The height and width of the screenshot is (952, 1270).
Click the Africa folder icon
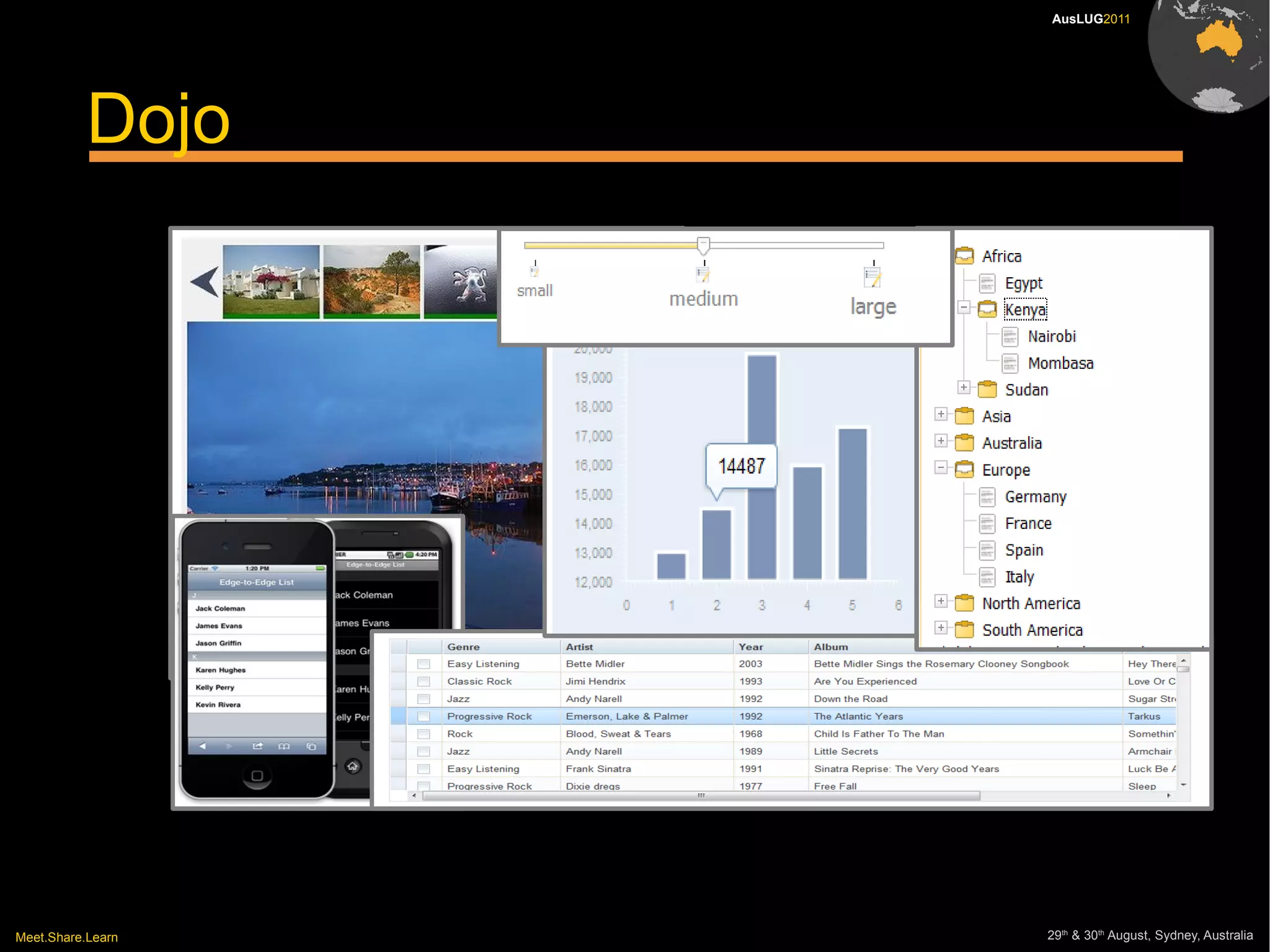[x=964, y=256]
